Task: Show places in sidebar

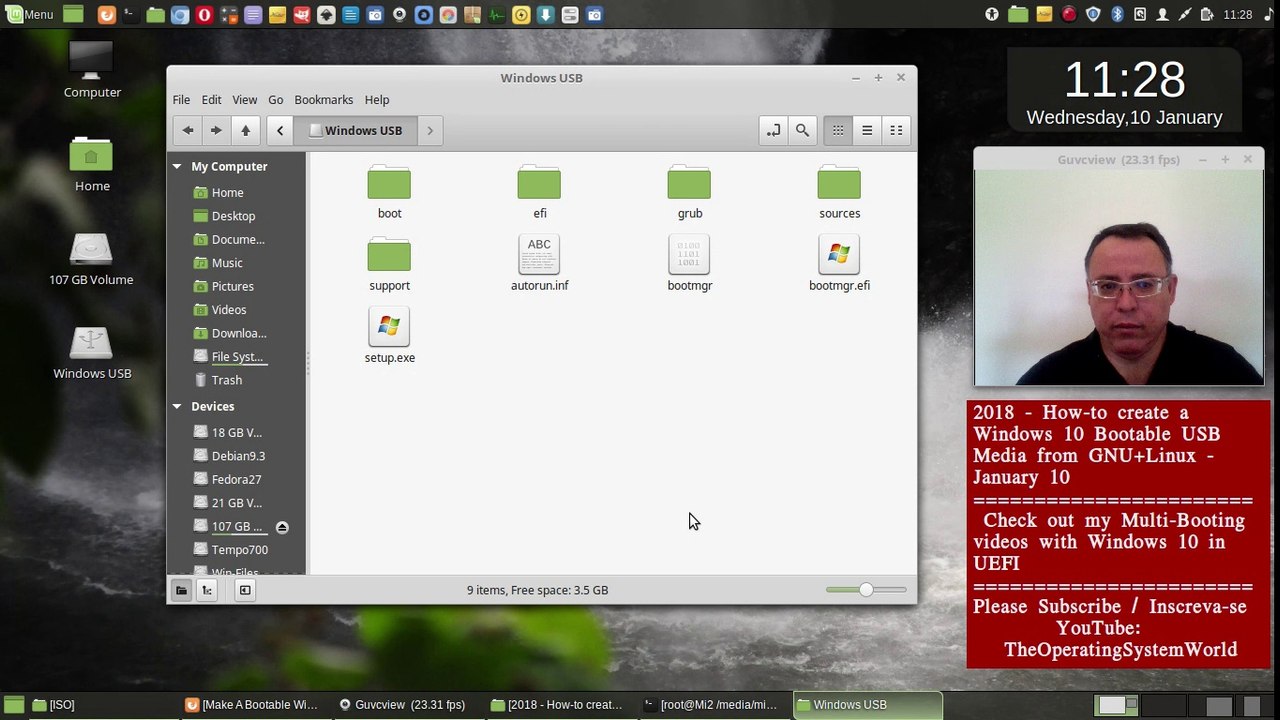Action: [181, 590]
